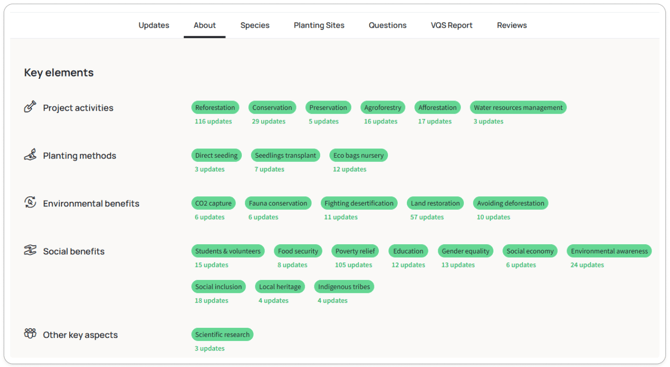Go to the Planting Sites tab
Screen dimensions: 670x367
[319, 25]
